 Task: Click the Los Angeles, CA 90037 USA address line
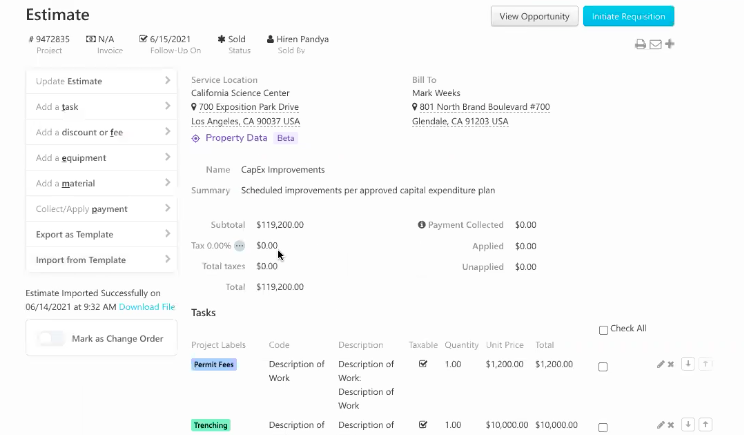tap(245, 121)
